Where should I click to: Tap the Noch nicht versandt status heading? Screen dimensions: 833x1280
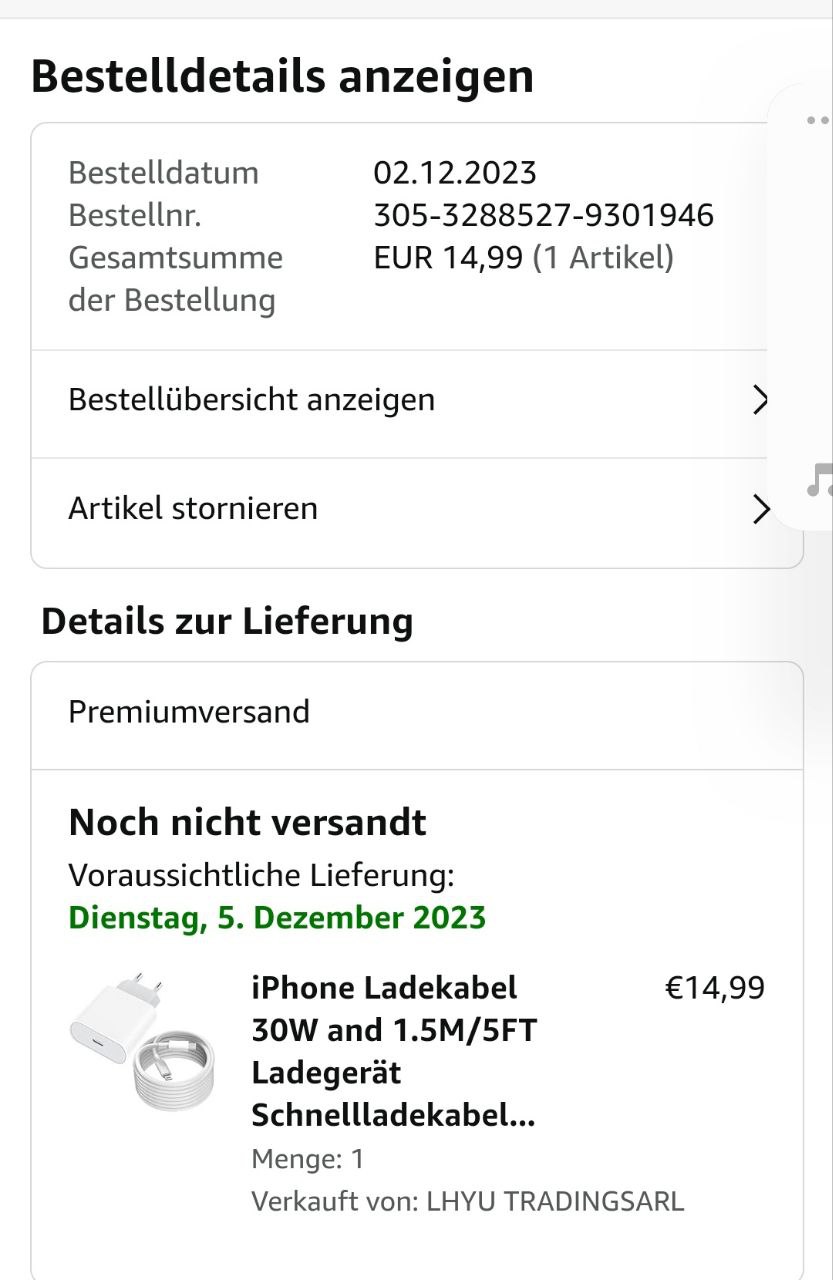[x=247, y=823]
